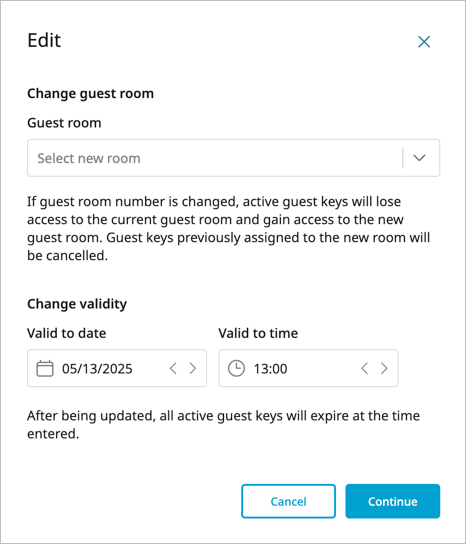This screenshot has height=544, width=466.
Task: Advance date with right chevron
Action: pyautogui.click(x=193, y=368)
